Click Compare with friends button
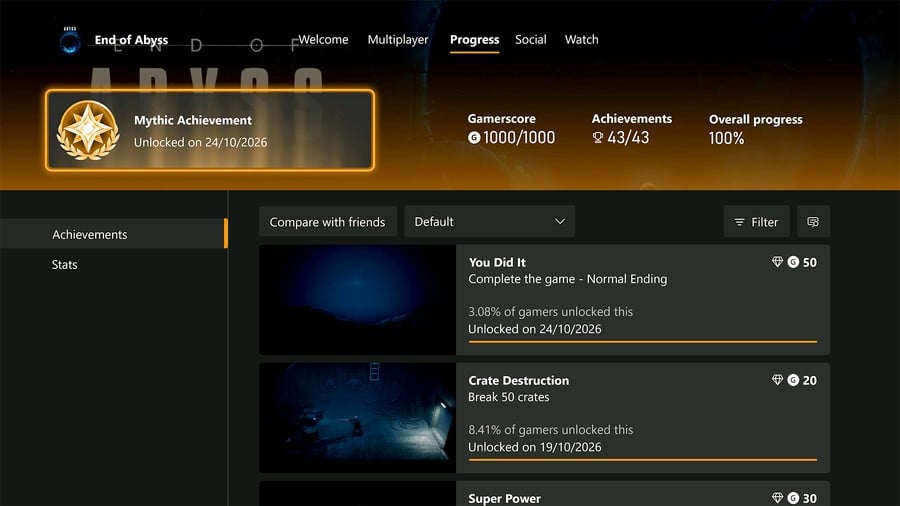 (327, 221)
